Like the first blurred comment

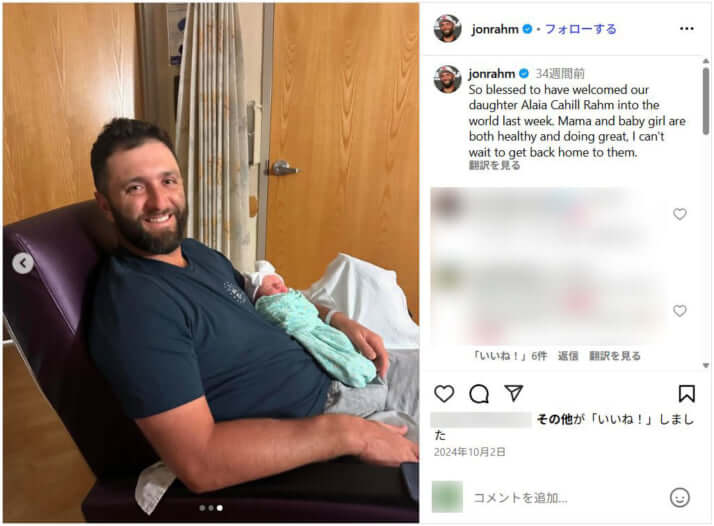[680, 214]
